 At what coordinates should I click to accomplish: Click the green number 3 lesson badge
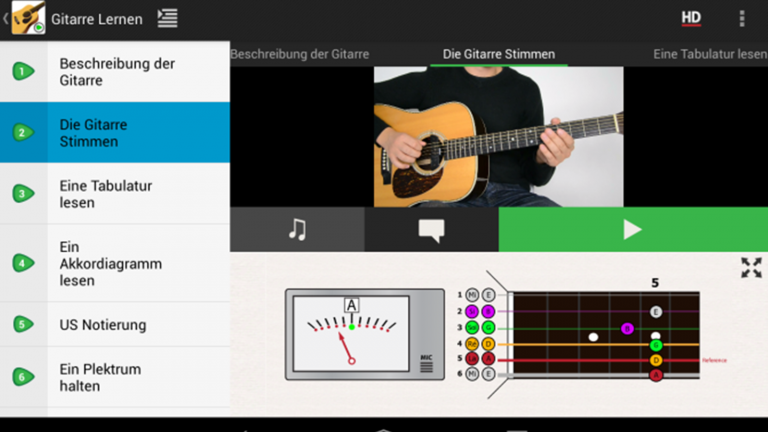[23, 194]
